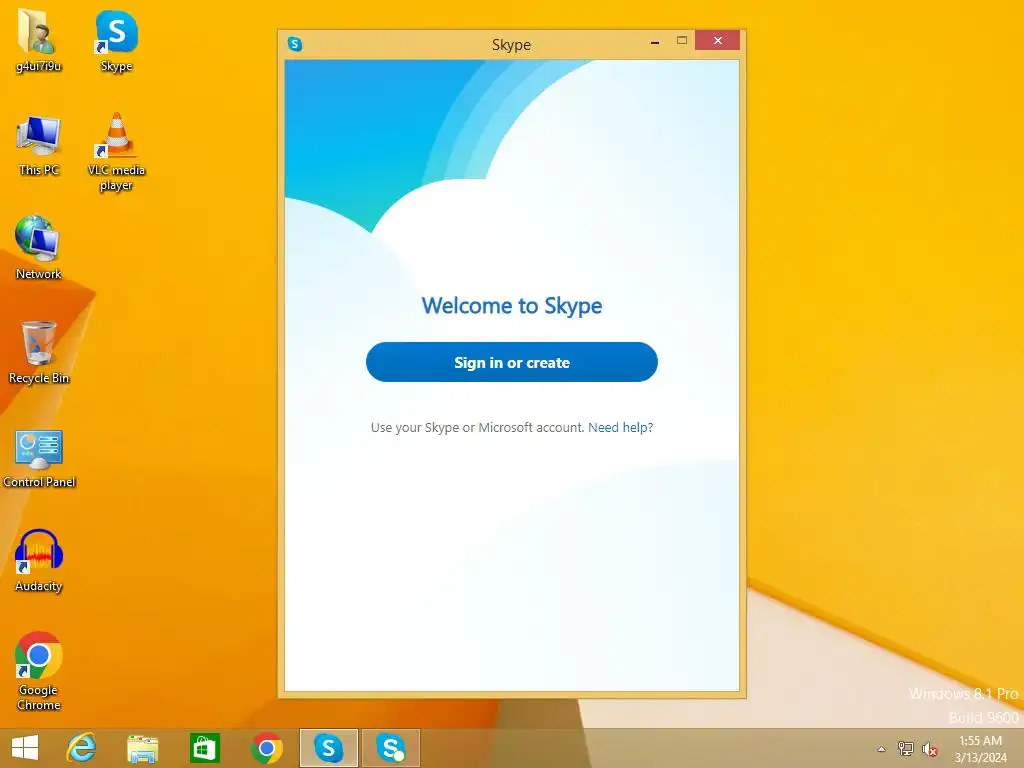
Task: Maximize the Skype window
Action: click(x=682, y=40)
